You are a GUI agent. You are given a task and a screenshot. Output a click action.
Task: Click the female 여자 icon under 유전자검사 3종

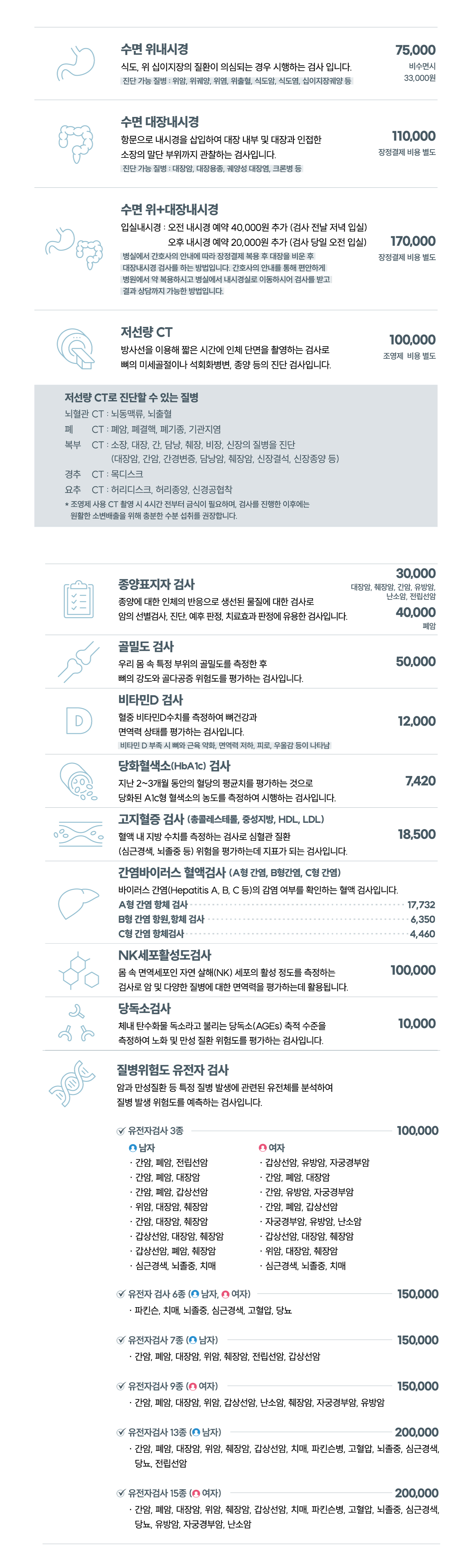click(263, 1148)
